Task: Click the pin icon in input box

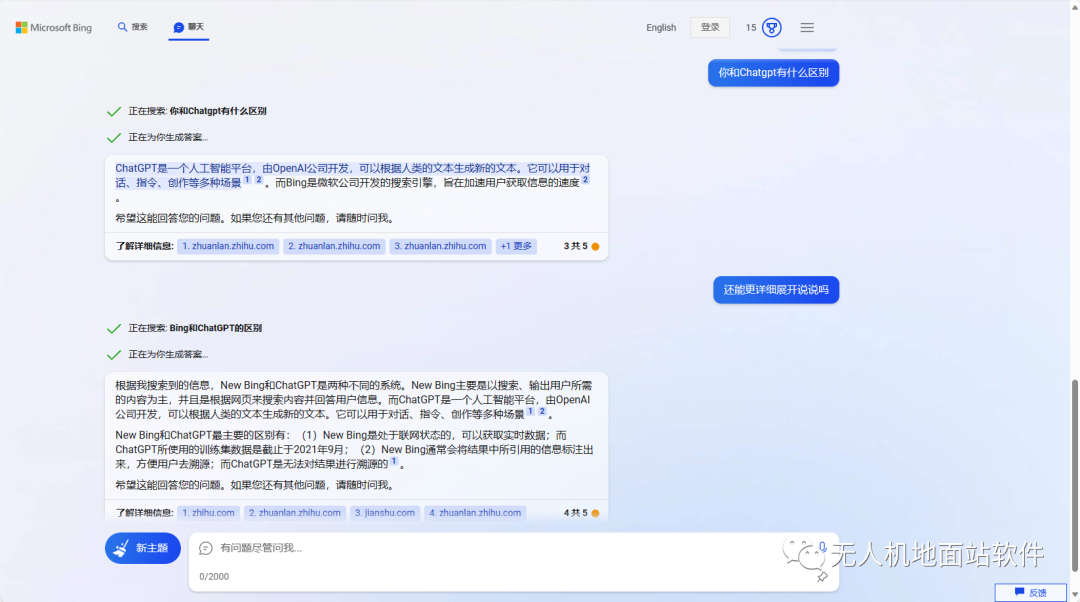Action: coord(822,576)
